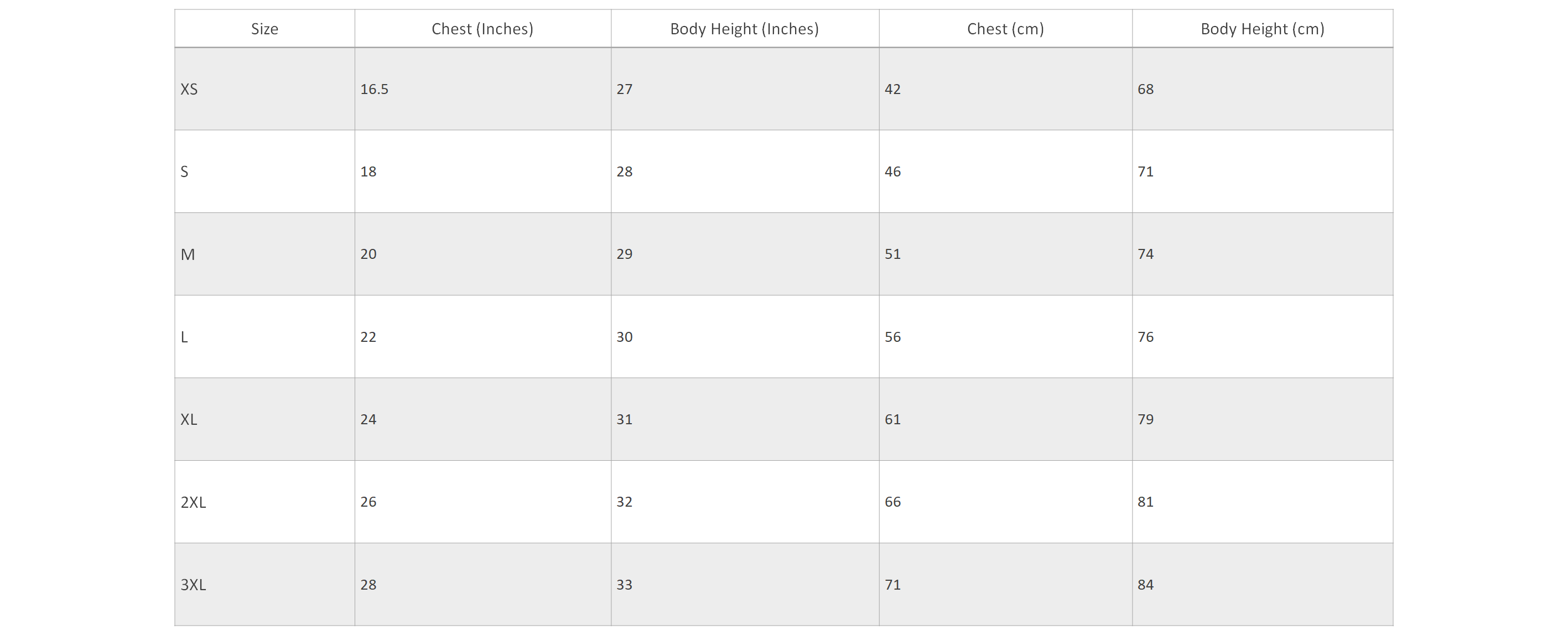Click the Chest (Inches) column header

click(482, 29)
